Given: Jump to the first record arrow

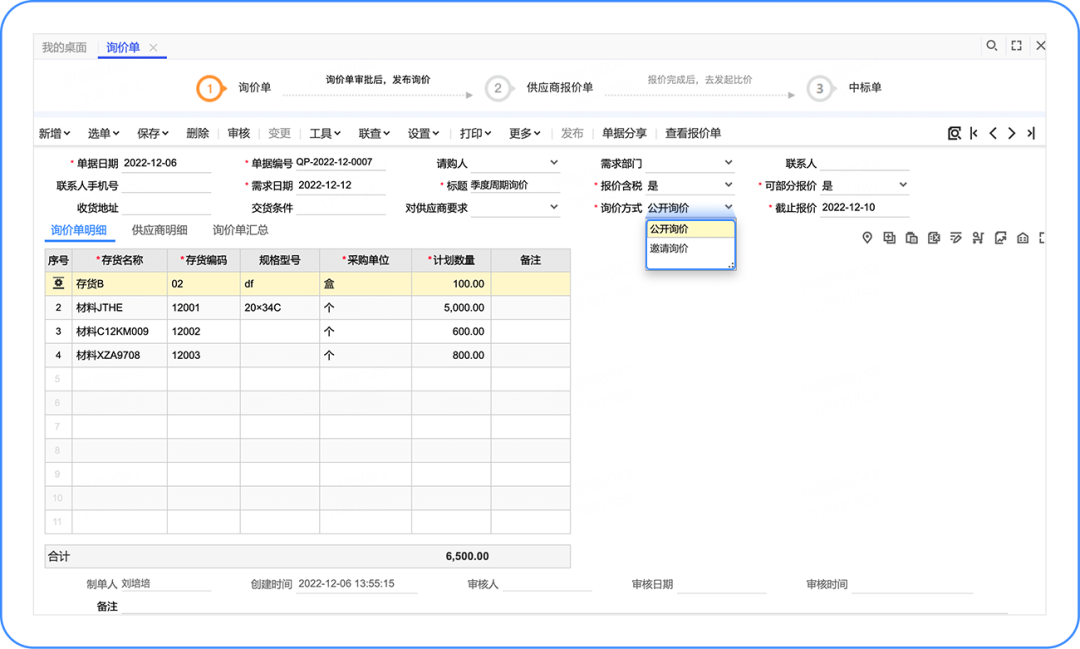Looking at the screenshot, I should tap(974, 133).
